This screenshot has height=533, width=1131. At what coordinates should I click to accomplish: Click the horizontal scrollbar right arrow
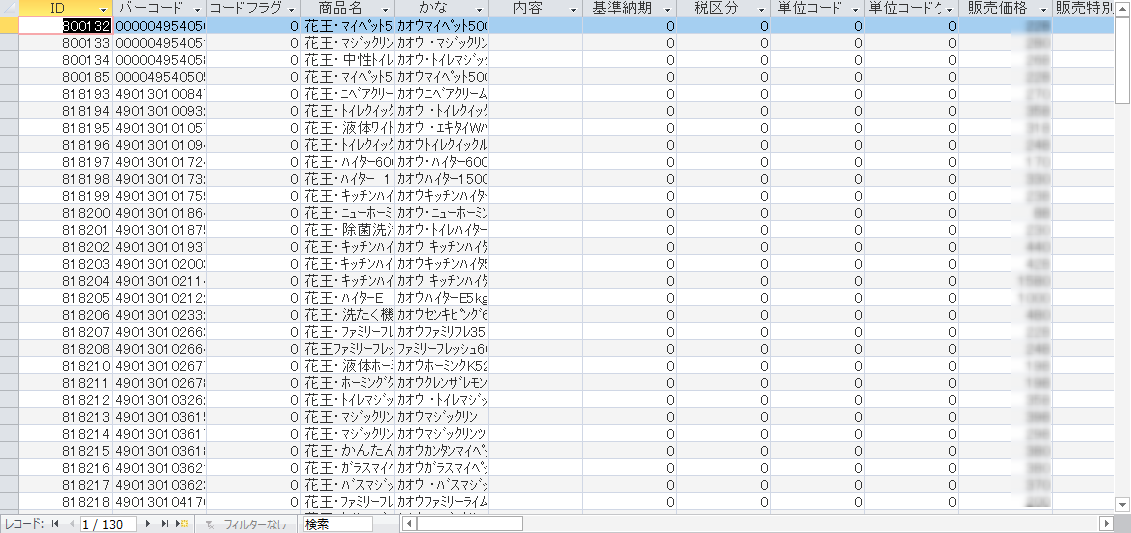click(x=1106, y=524)
